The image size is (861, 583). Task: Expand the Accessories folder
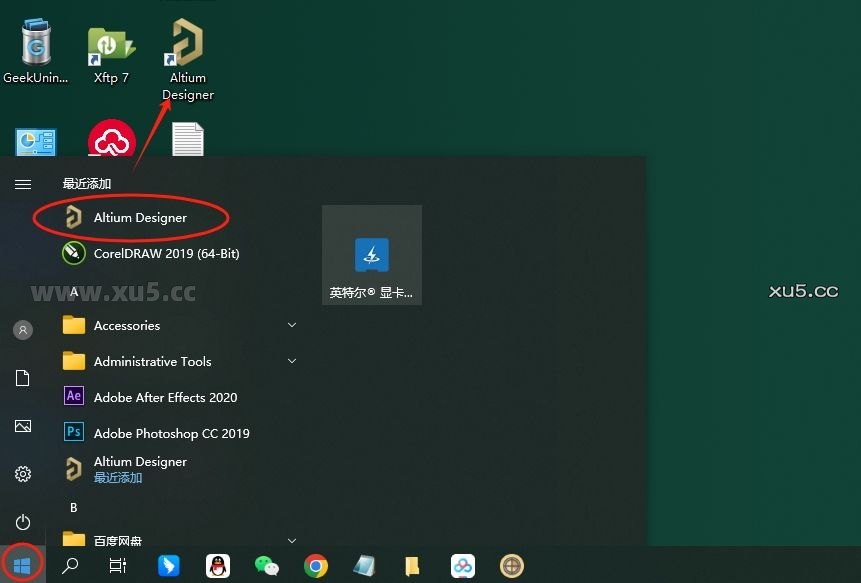click(126, 325)
